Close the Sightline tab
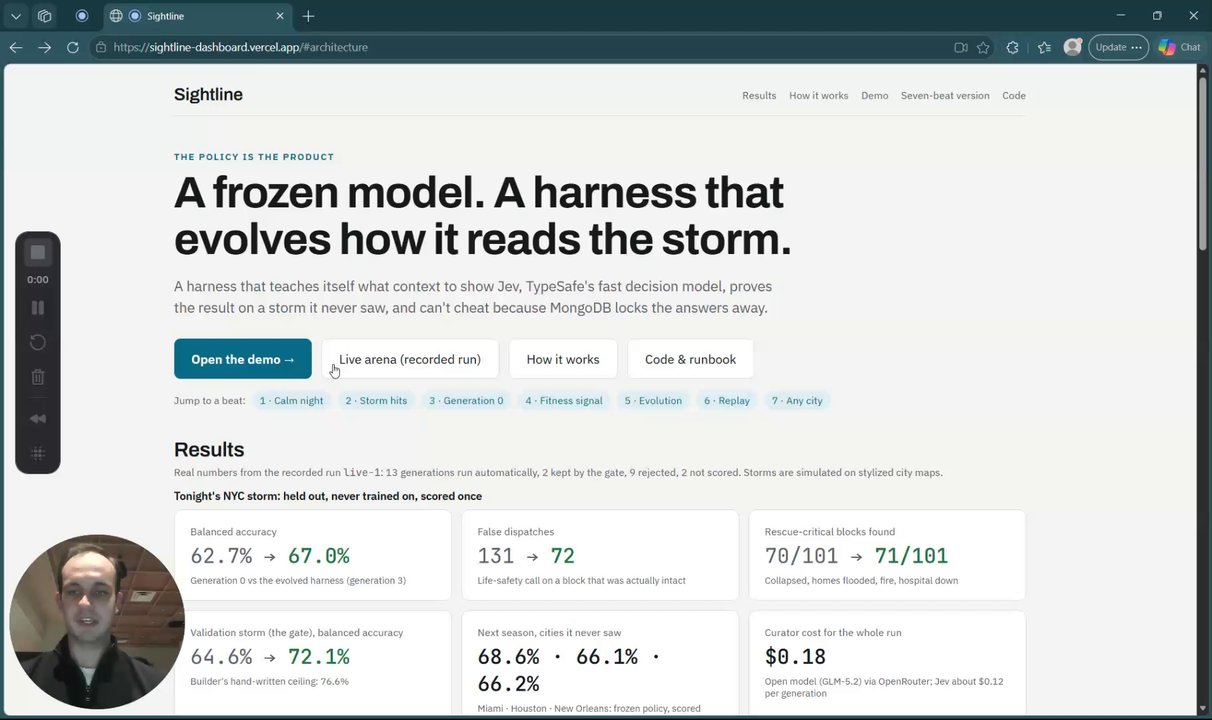The image size is (1212, 720). (280, 16)
